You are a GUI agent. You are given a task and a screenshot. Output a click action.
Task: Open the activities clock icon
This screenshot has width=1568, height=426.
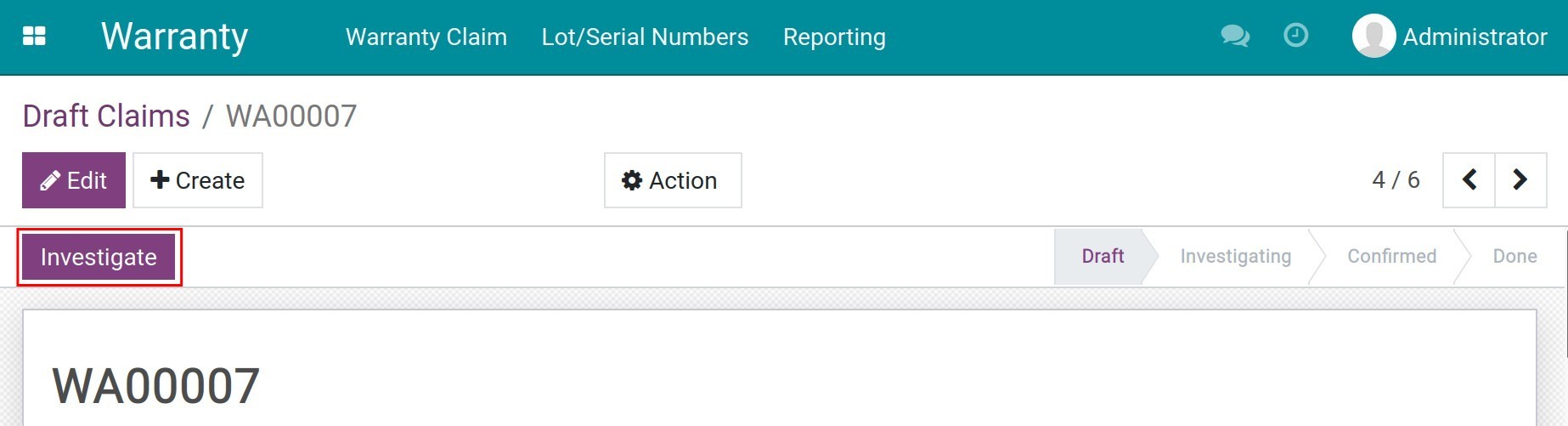[1295, 36]
